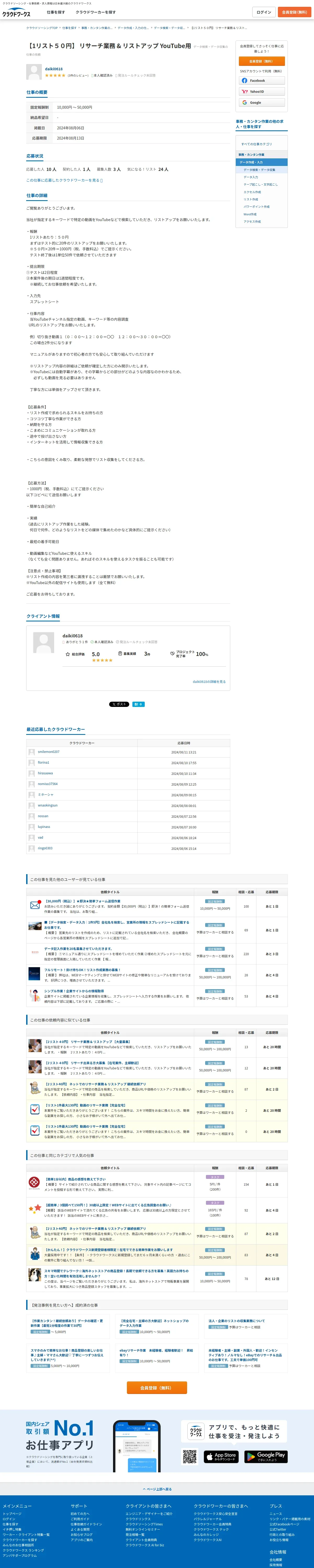Open the footer 公式Twitter link
Image resolution: width=314 pixels, height=1568 pixels.
pyautogui.click(x=278, y=1530)
